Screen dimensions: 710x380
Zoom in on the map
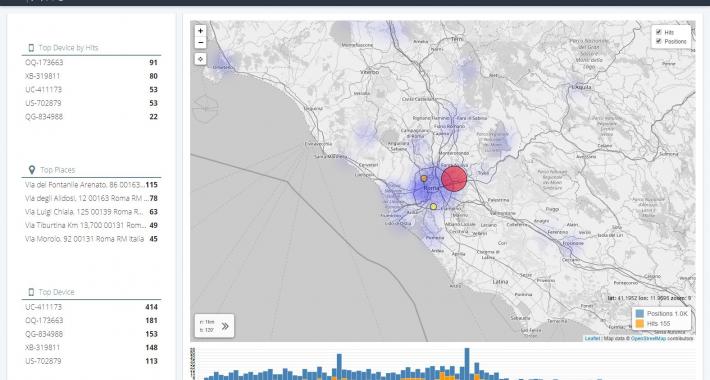coord(201,31)
